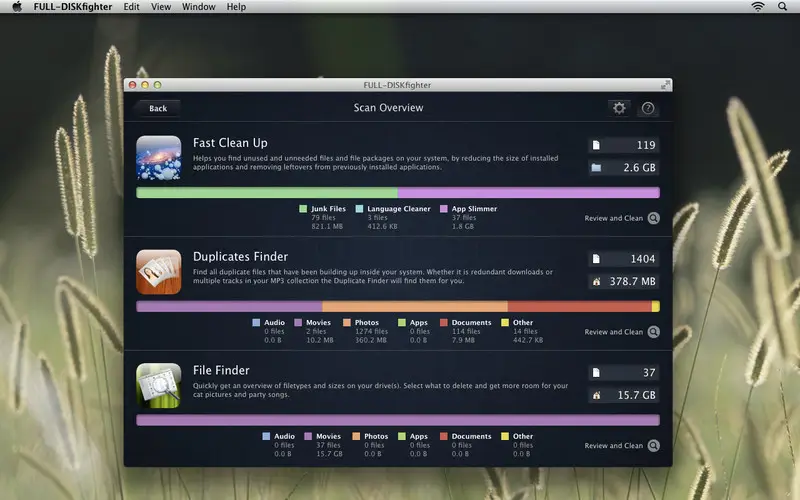Image resolution: width=800 pixels, height=500 pixels.
Task: Click magnifier icon beside Duplicates Finder review
Action: (654, 332)
